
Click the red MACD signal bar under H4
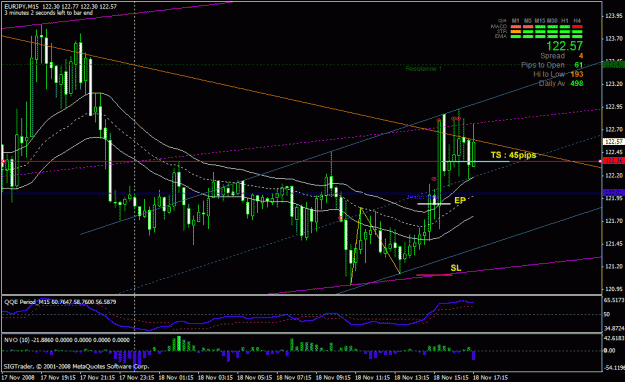[577, 27]
